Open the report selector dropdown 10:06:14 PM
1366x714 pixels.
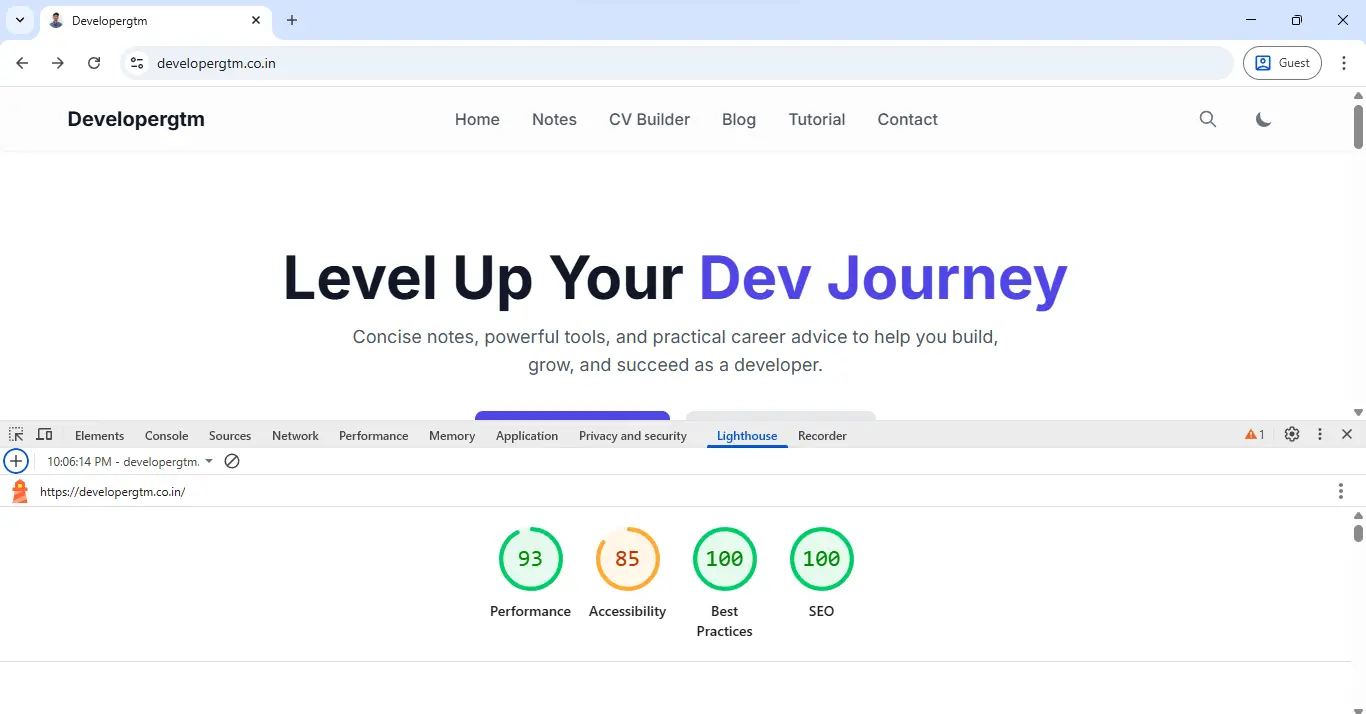pyautogui.click(x=130, y=462)
